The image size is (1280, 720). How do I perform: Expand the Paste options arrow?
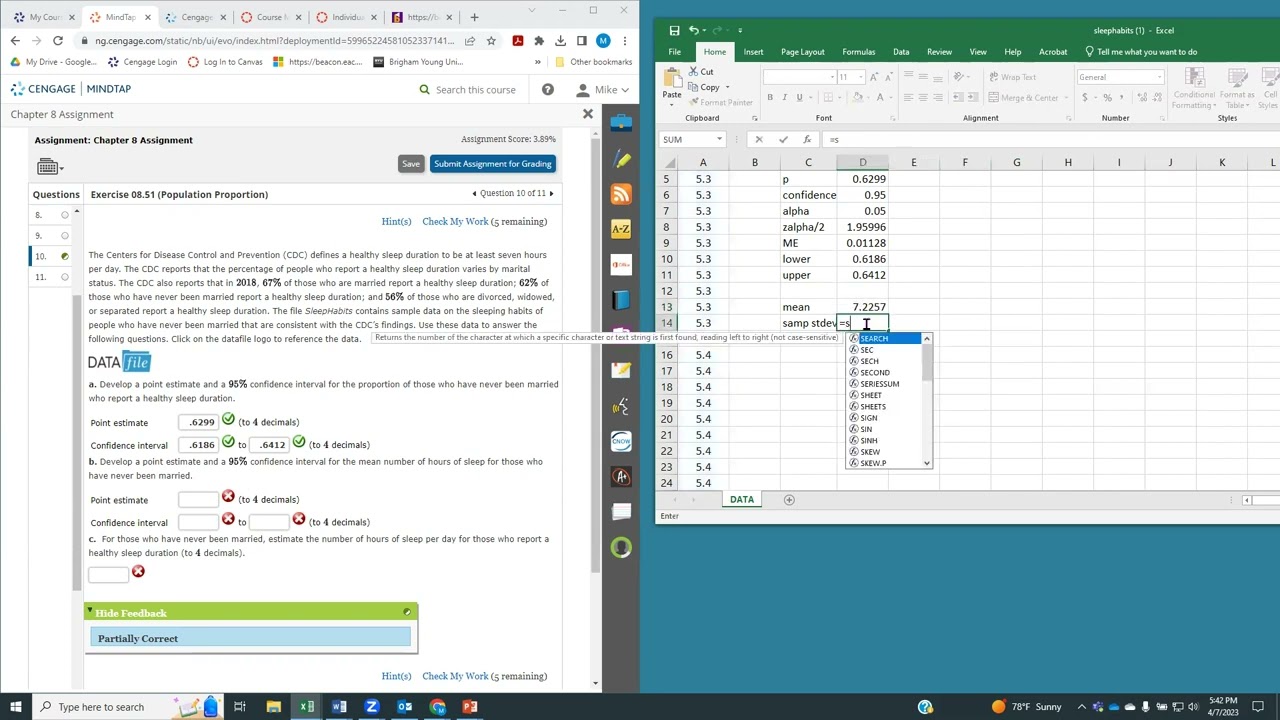pyautogui.click(x=672, y=103)
